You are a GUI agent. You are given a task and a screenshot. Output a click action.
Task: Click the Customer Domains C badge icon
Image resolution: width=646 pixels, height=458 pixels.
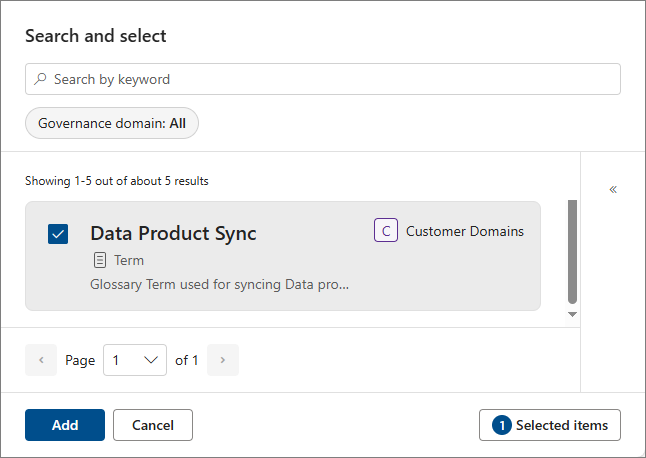point(386,230)
